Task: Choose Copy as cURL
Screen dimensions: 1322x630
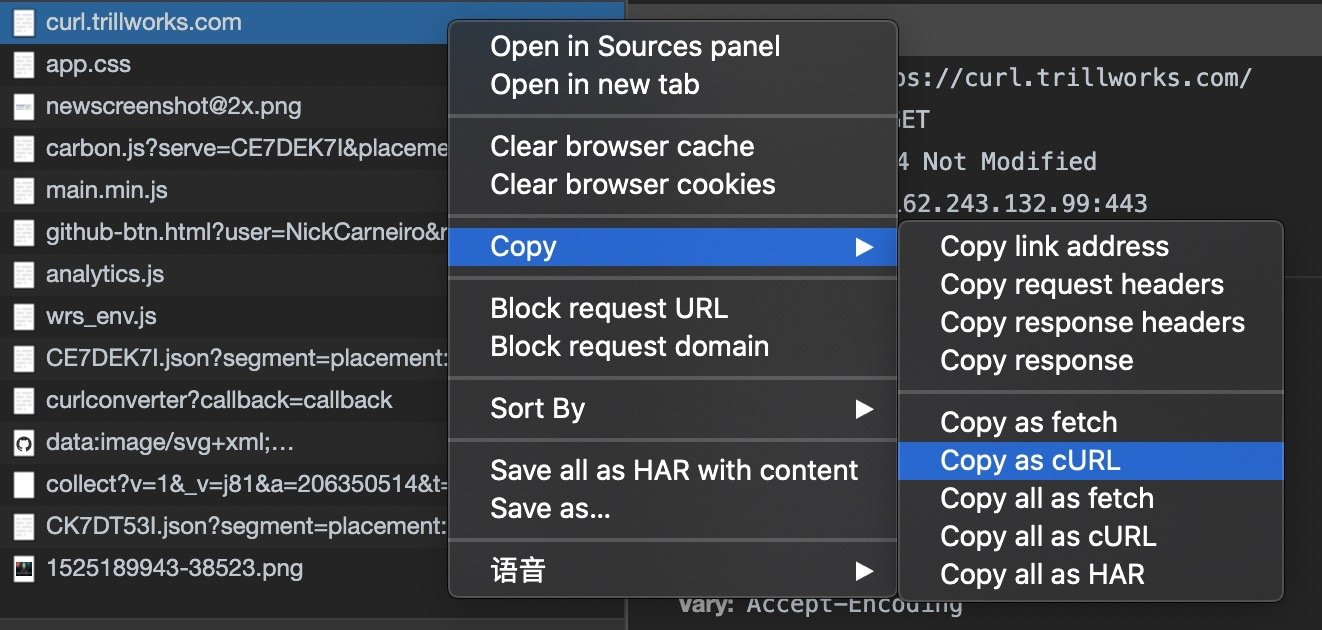Action: coord(1030,461)
